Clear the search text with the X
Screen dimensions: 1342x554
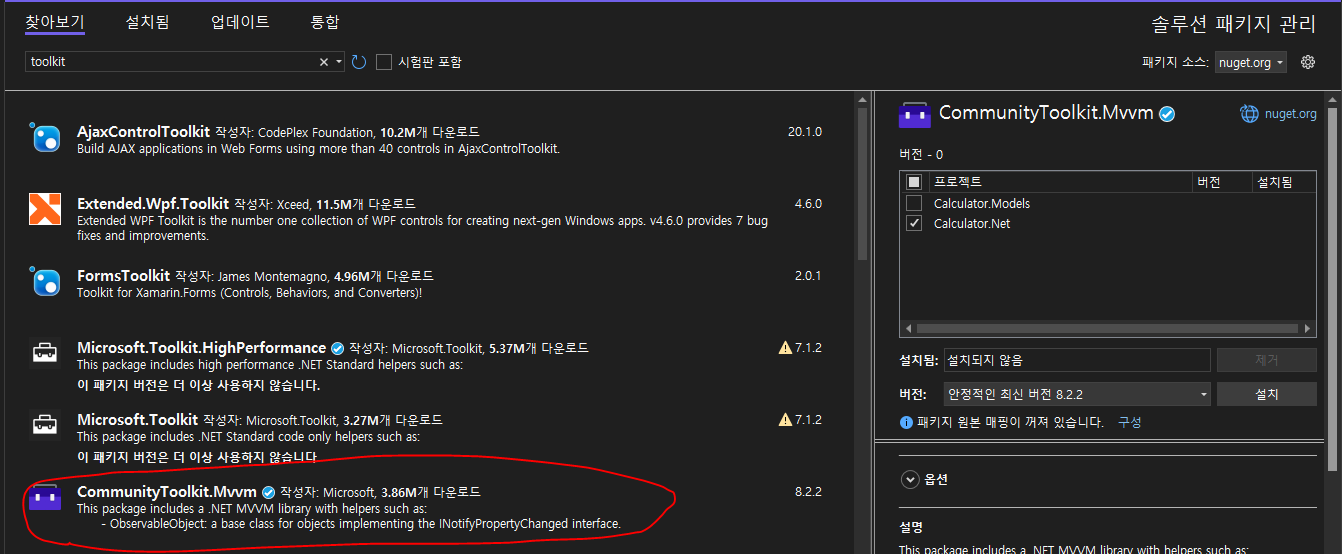(324, 62)
